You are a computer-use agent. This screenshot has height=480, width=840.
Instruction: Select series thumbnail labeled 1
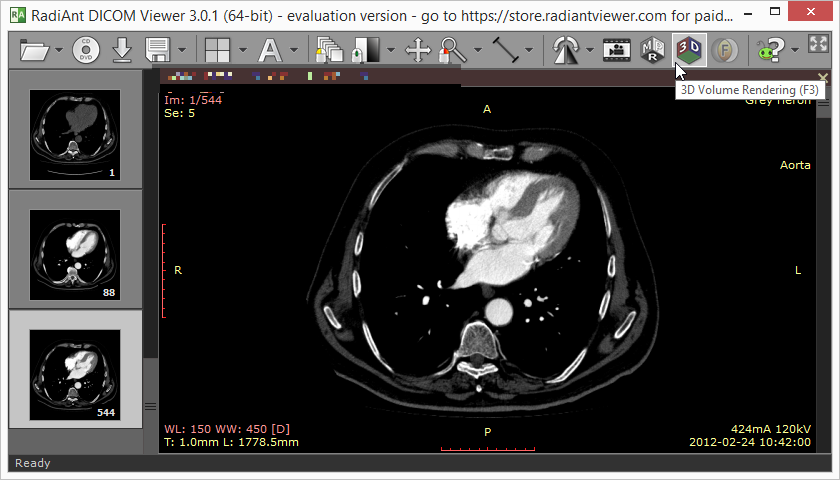pos(75,134)
